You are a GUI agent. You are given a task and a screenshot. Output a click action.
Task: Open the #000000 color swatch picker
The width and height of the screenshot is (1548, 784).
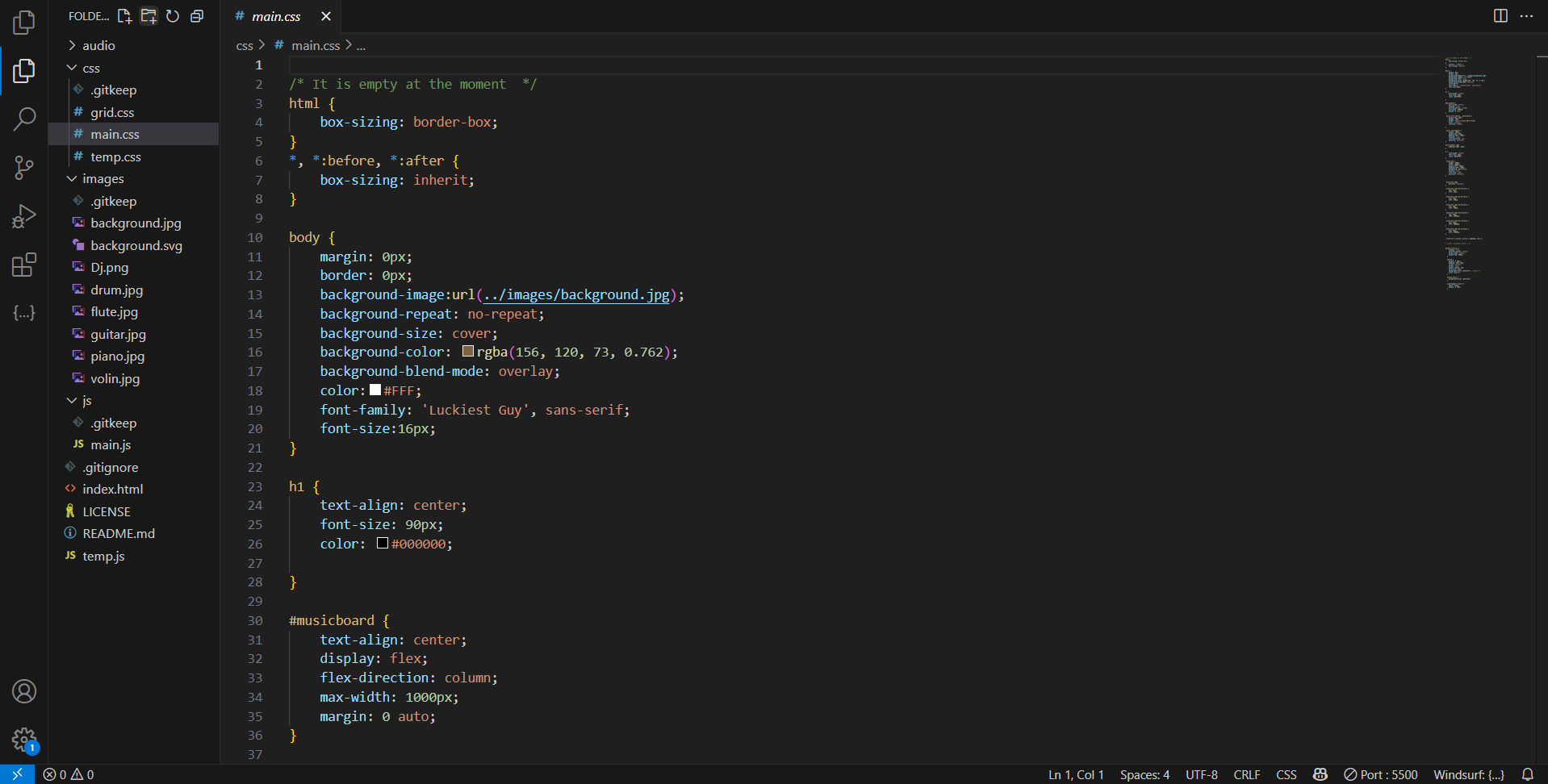tap(383, 544)
